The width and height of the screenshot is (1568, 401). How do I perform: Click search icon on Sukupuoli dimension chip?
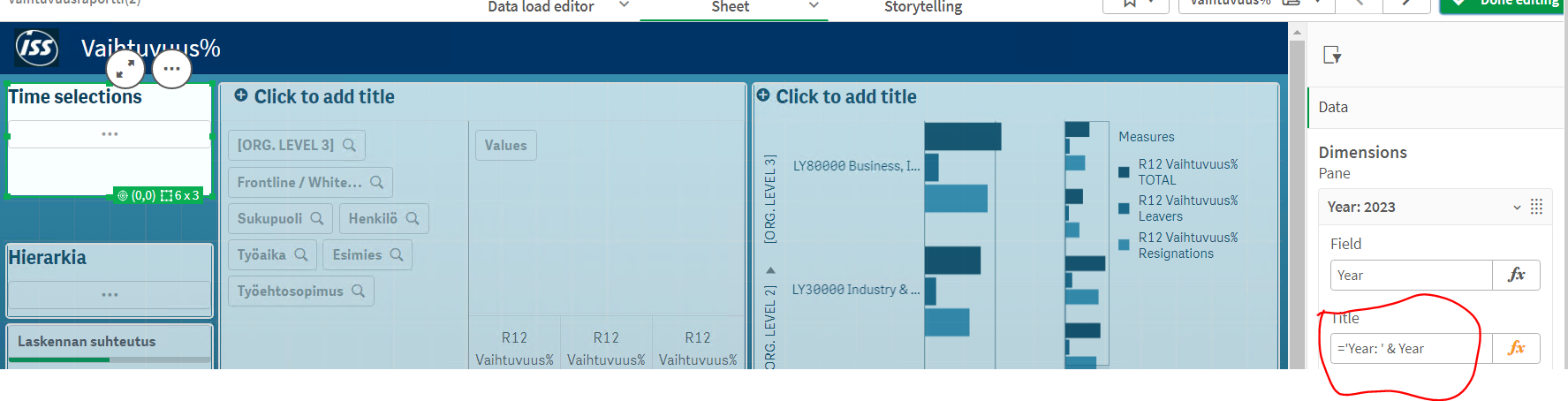pyautogui.click(x=317, y=218)
